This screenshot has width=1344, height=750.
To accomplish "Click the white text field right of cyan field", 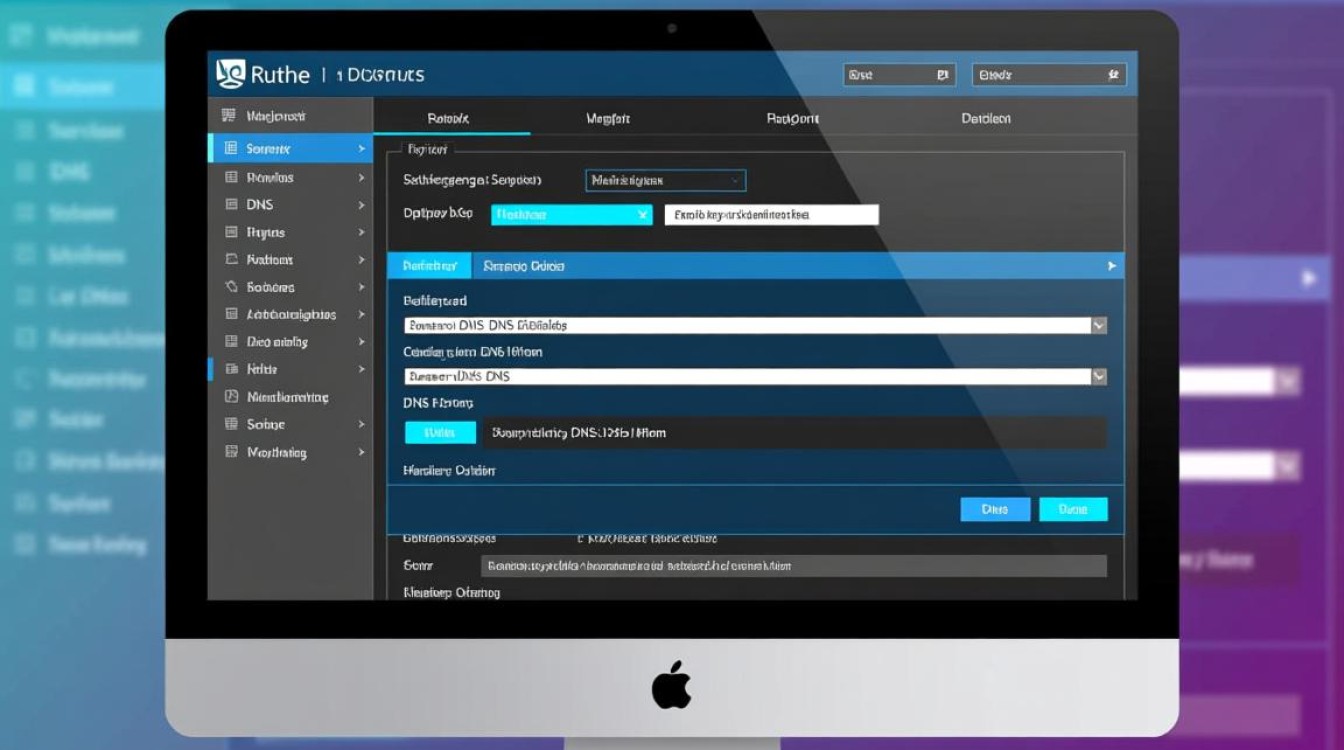I will [771, 215].
